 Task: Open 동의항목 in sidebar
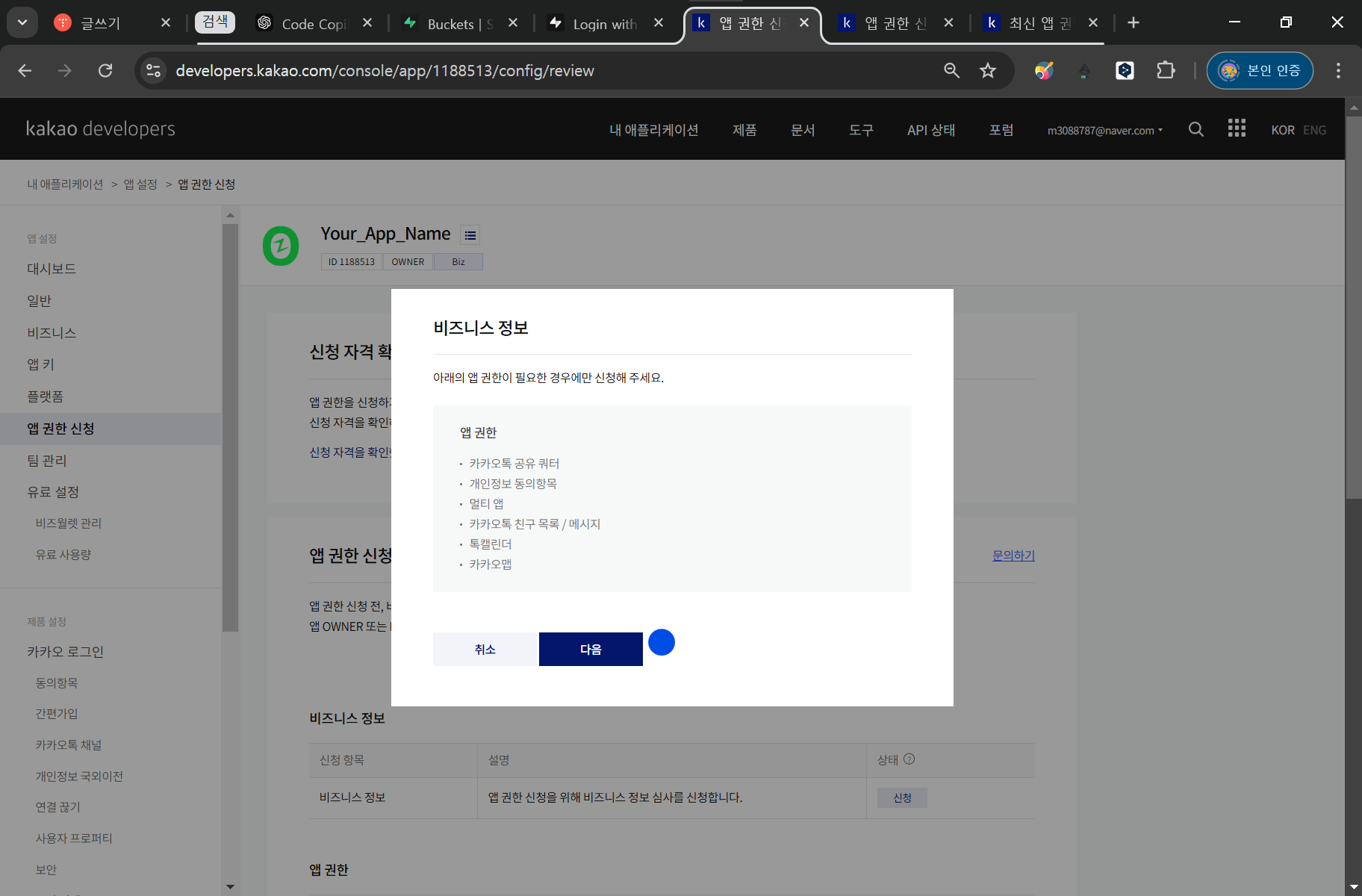(57, 683)
